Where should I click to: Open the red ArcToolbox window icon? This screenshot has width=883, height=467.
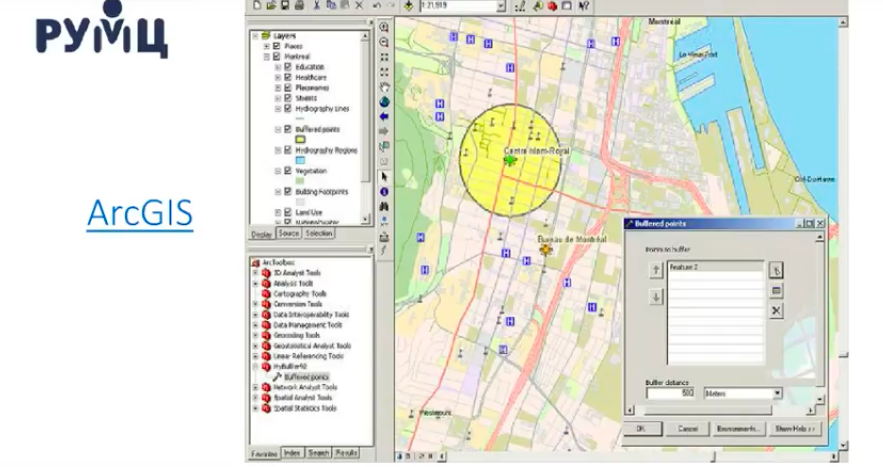[x=552, y=6]
